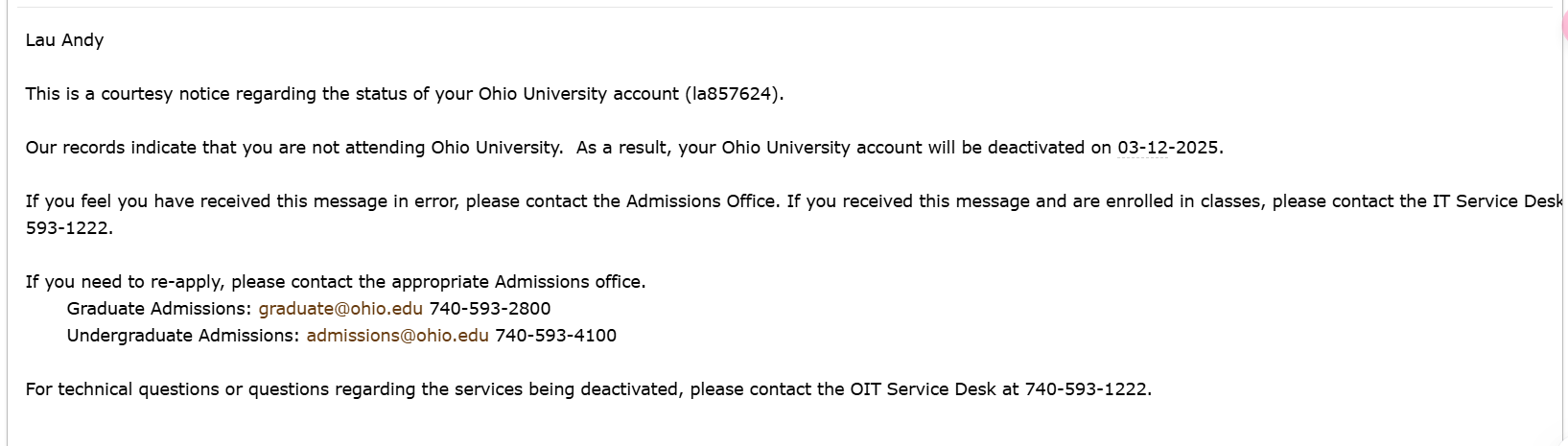Open the graduate@ohio.edu email link
Image resolution: width=1568 pixels, height=446 pixels.
tap(340, 309)
